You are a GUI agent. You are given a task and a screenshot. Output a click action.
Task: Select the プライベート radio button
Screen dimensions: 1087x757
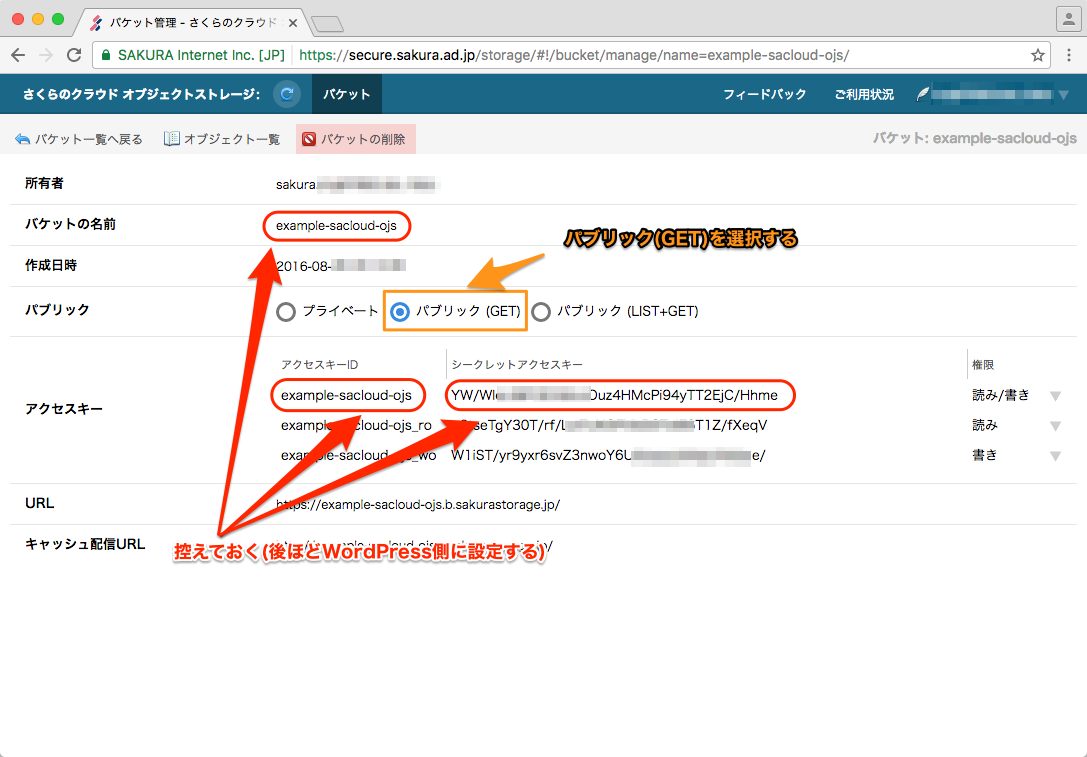pyautogui.click(x=286, y=312)
